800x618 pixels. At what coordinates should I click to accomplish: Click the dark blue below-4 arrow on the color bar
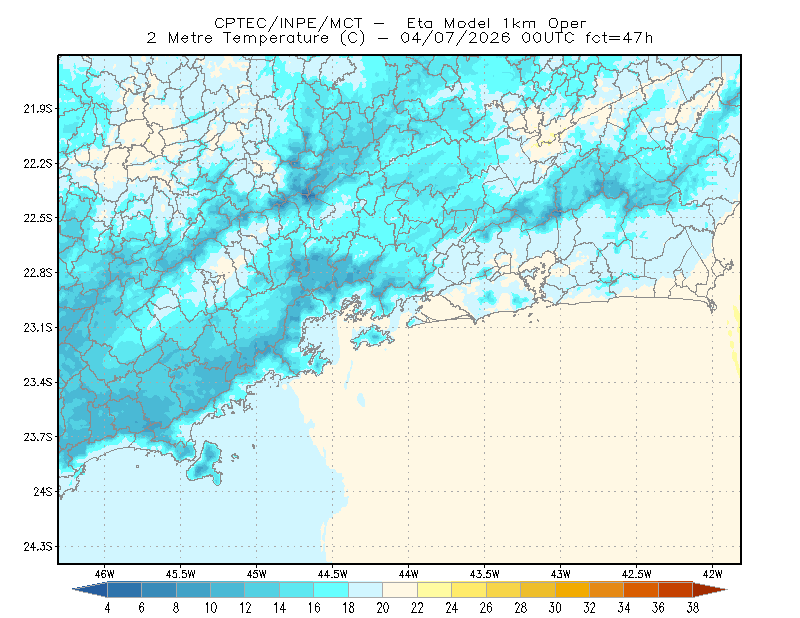point(90,590)
